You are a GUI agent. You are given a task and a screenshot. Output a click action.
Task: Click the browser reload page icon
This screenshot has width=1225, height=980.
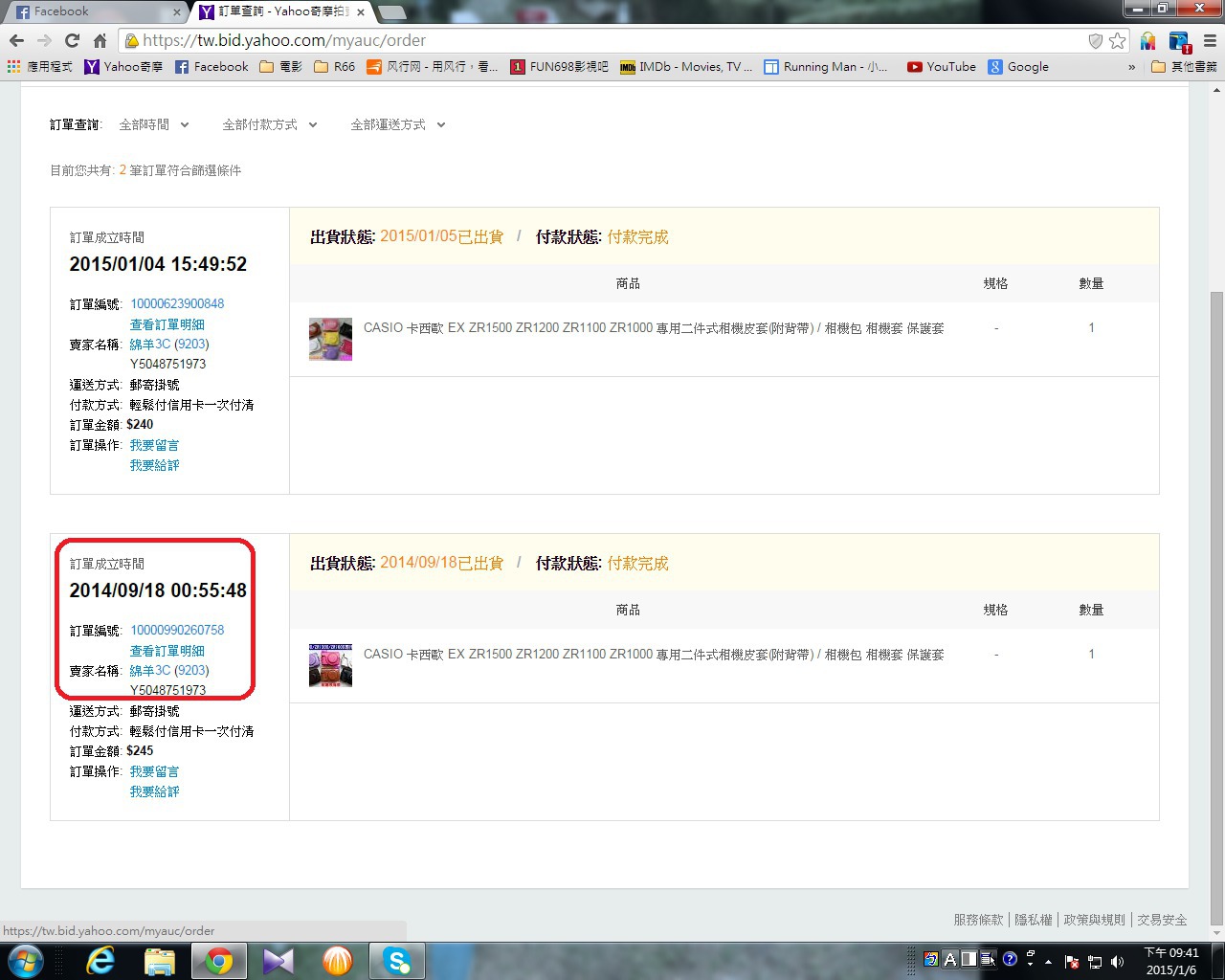pyautogui.click(x=72, y=40)
